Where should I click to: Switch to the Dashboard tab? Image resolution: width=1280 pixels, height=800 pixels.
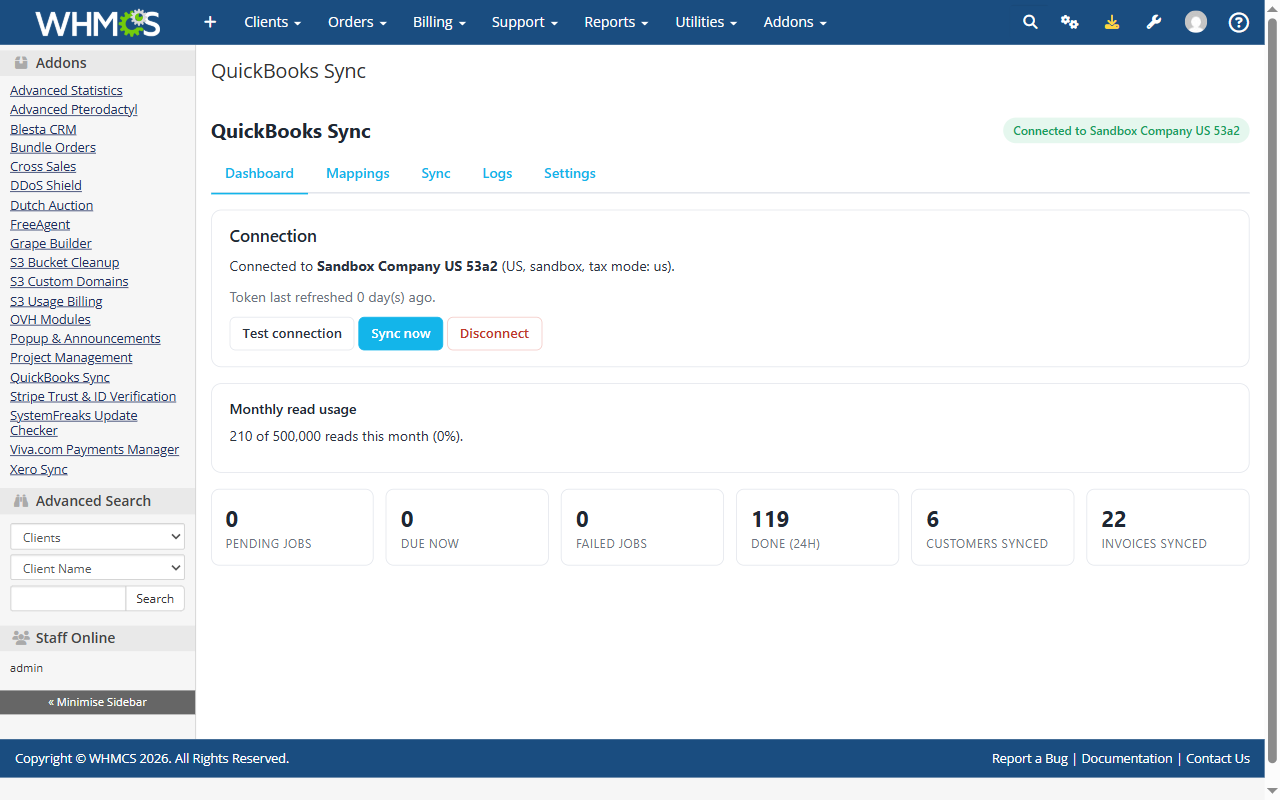pos(259,173)
